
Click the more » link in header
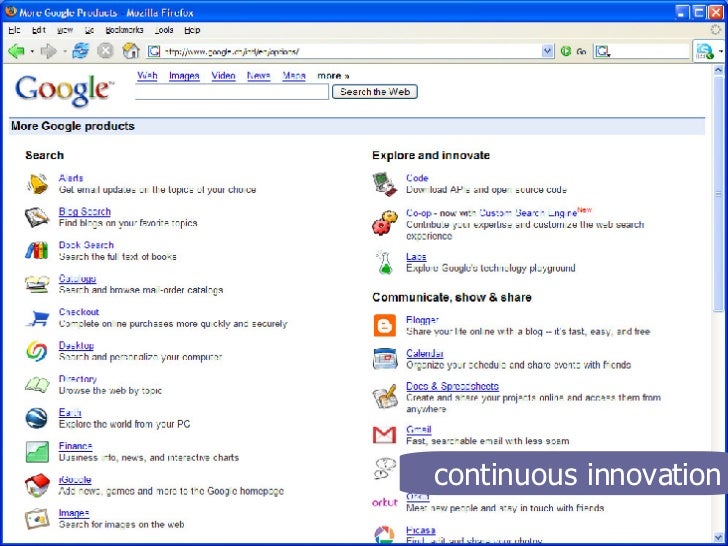pos(333,76)
